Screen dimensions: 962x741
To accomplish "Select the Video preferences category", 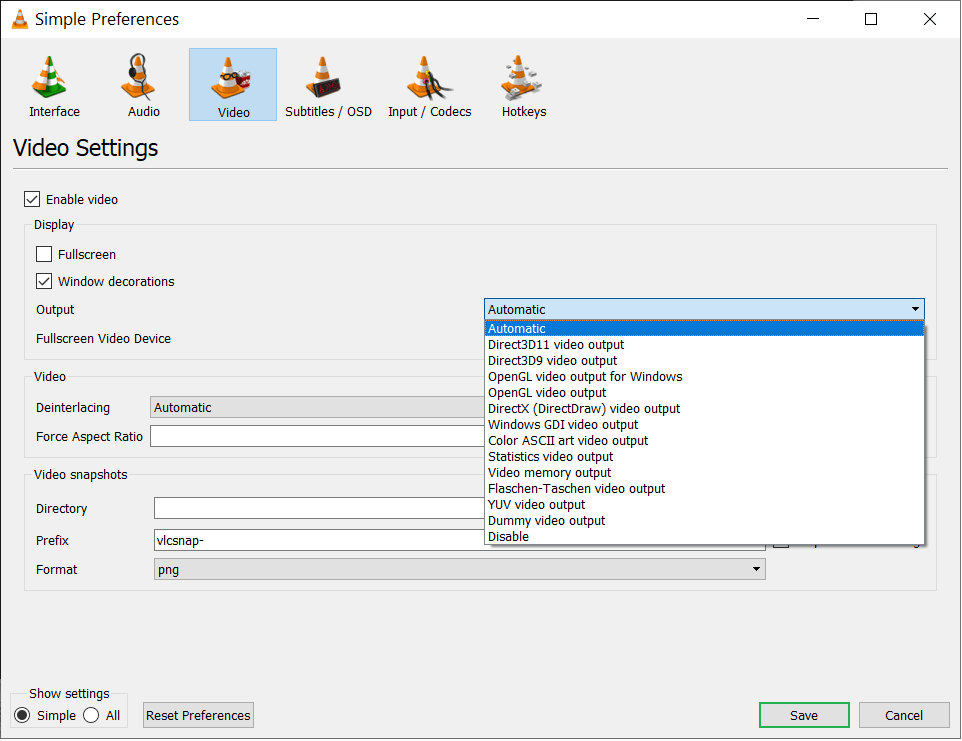I will pyautogui.click(x=233, y=85).
